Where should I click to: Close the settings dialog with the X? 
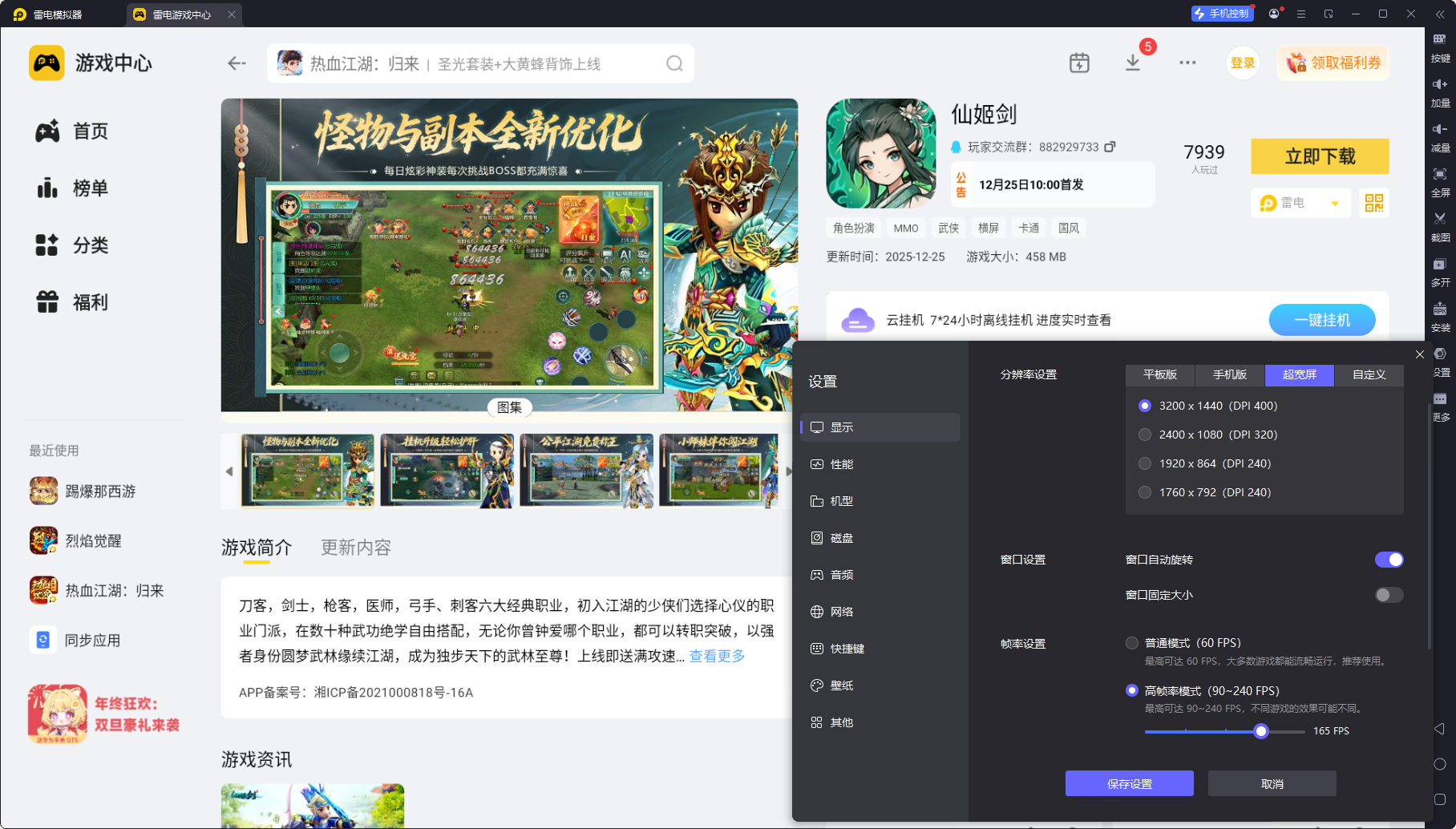[1420, 354]
